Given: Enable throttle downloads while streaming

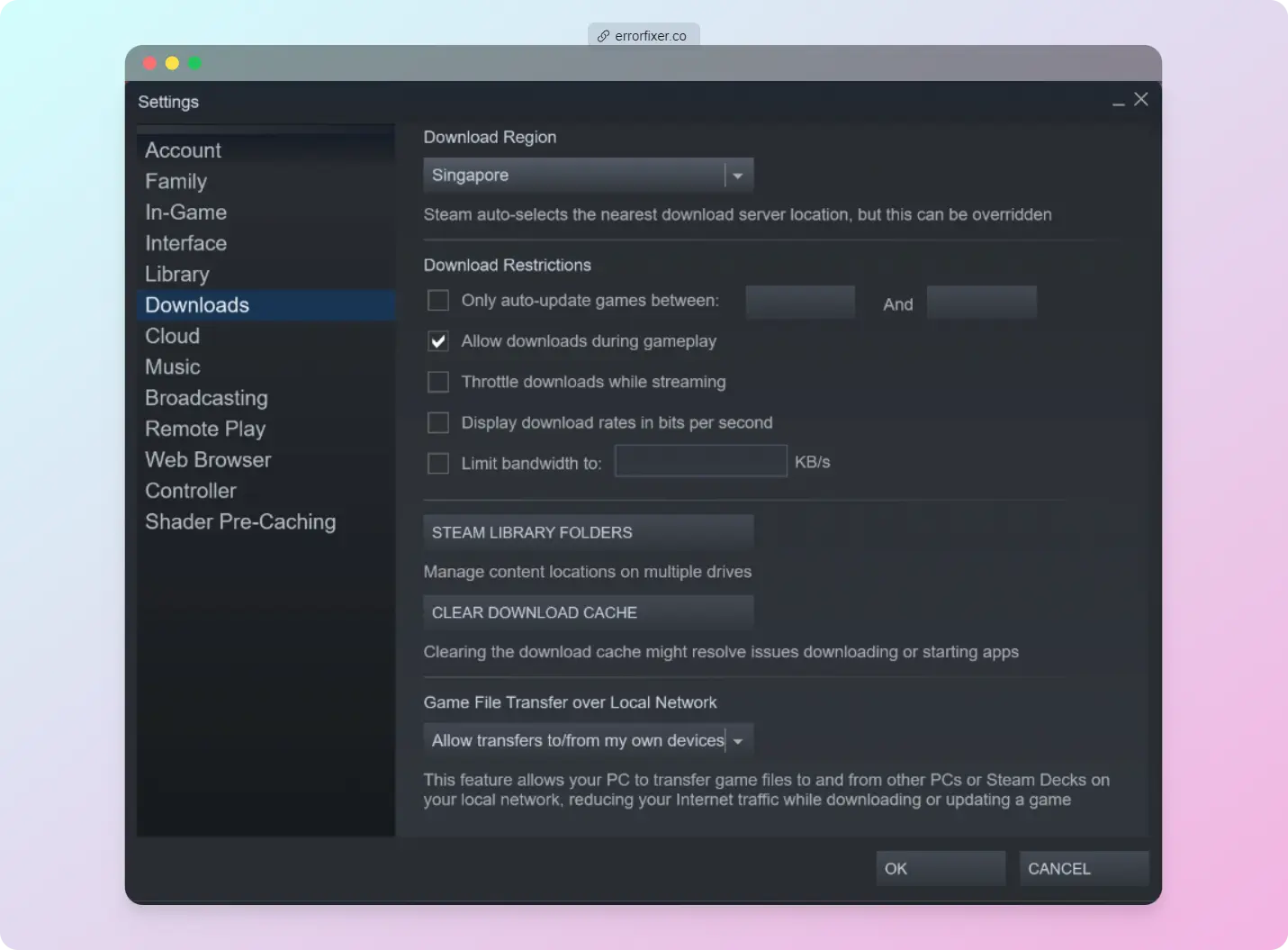Looking at the screenshot, I should click(438, 382).
